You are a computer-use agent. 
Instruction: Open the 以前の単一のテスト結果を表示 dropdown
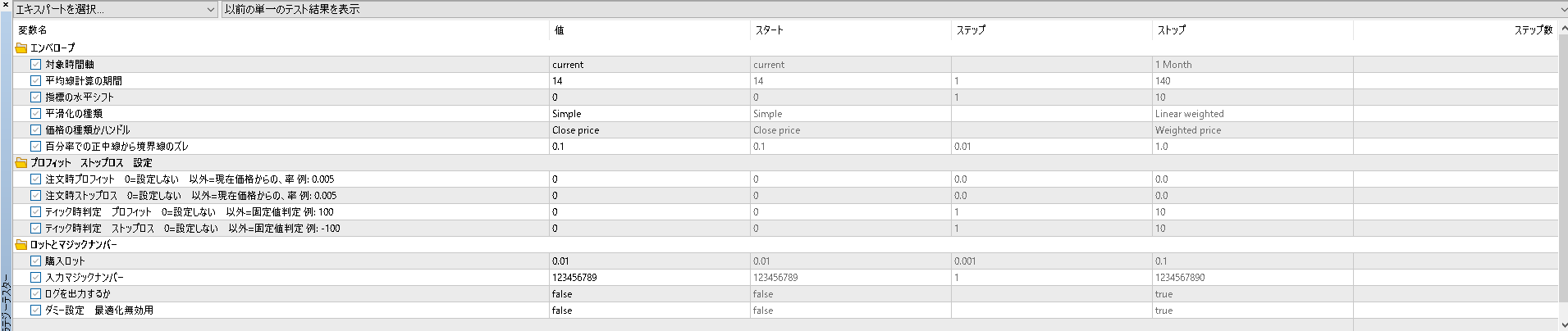pos(894,10)
